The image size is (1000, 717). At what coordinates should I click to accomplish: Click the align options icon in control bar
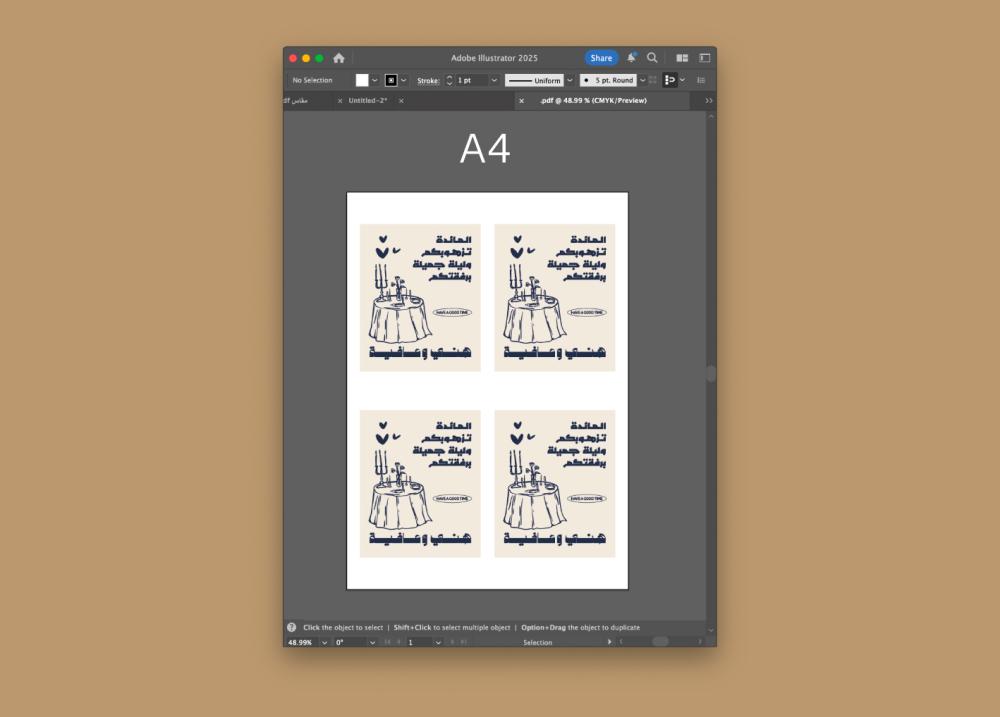[670, 80]
